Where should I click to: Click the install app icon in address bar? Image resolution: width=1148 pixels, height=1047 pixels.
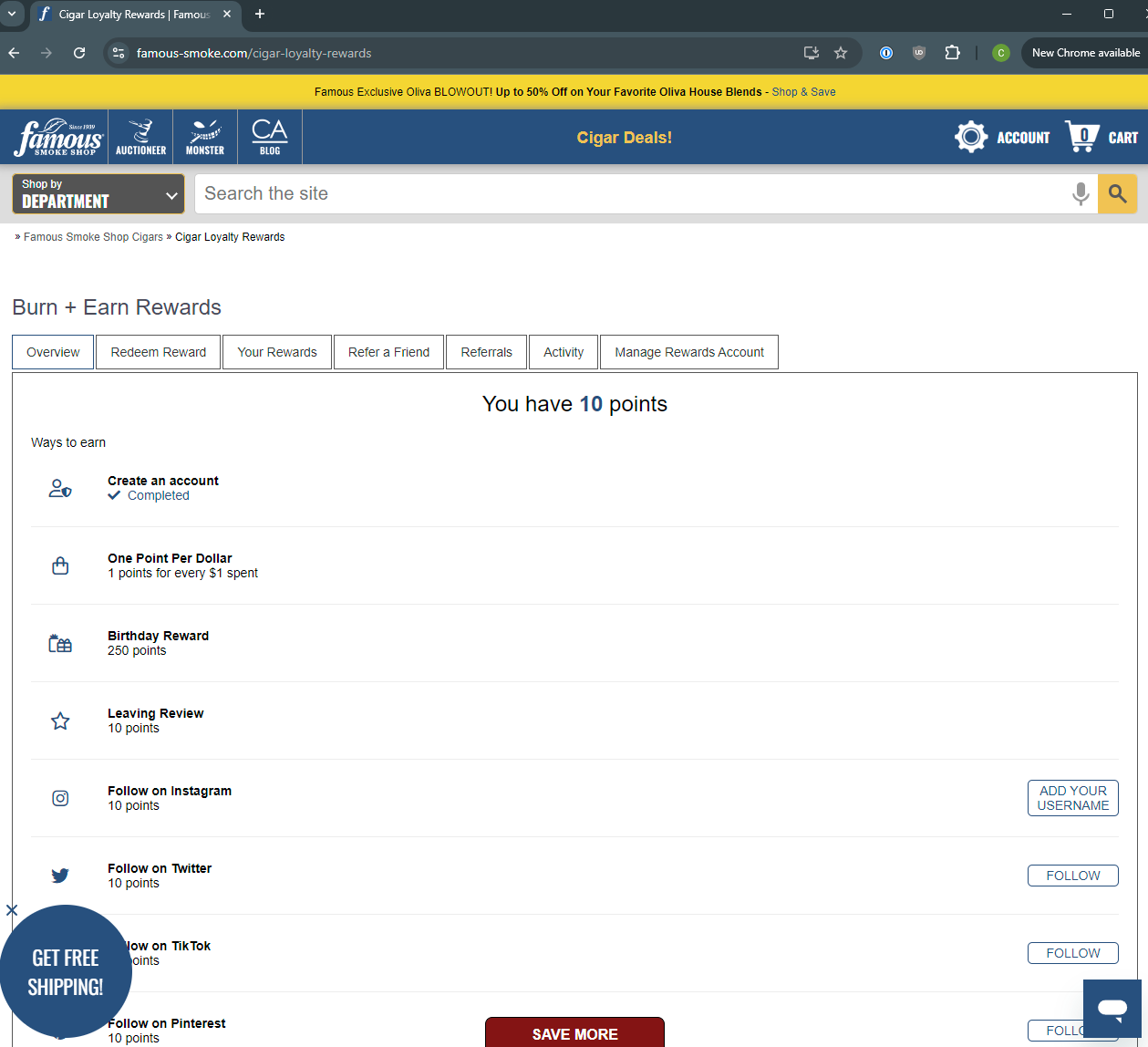pos(811,53)
